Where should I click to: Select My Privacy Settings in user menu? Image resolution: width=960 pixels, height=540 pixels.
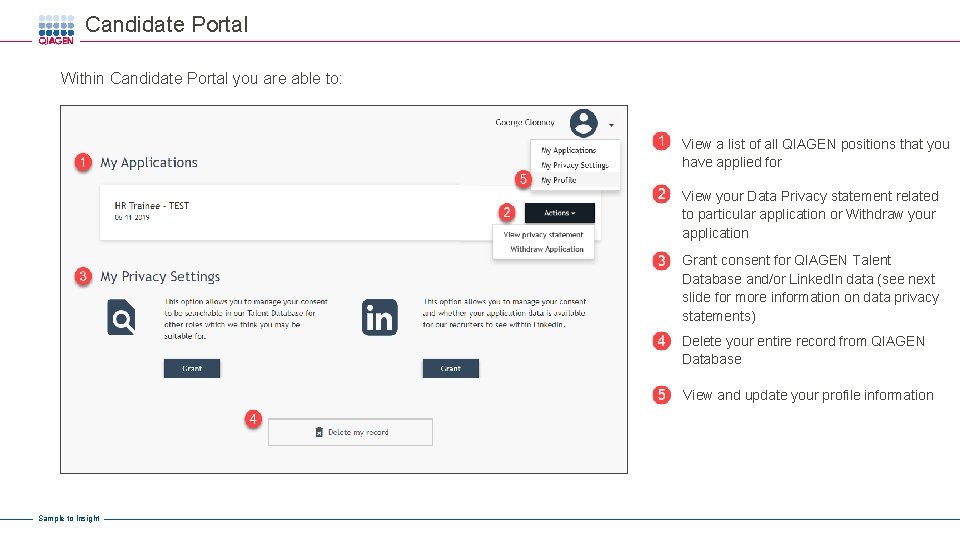tap(574, 165)
